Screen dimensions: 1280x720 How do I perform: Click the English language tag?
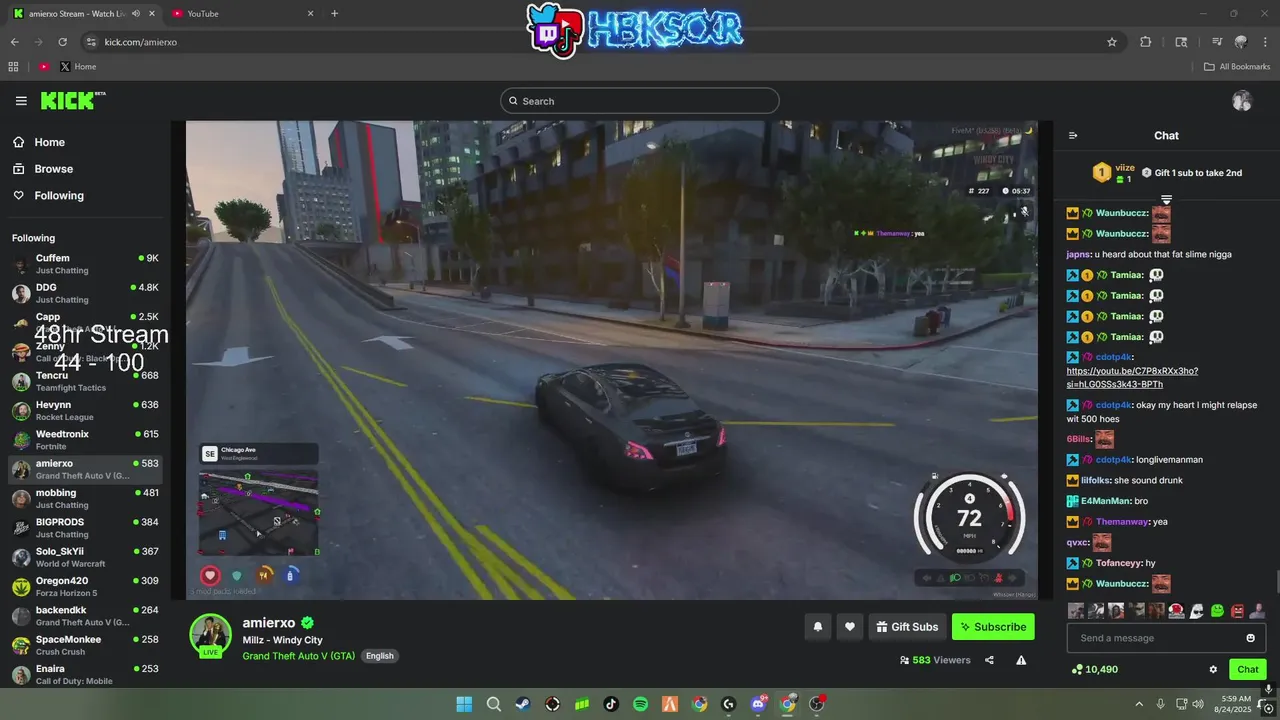click(380, 656)
